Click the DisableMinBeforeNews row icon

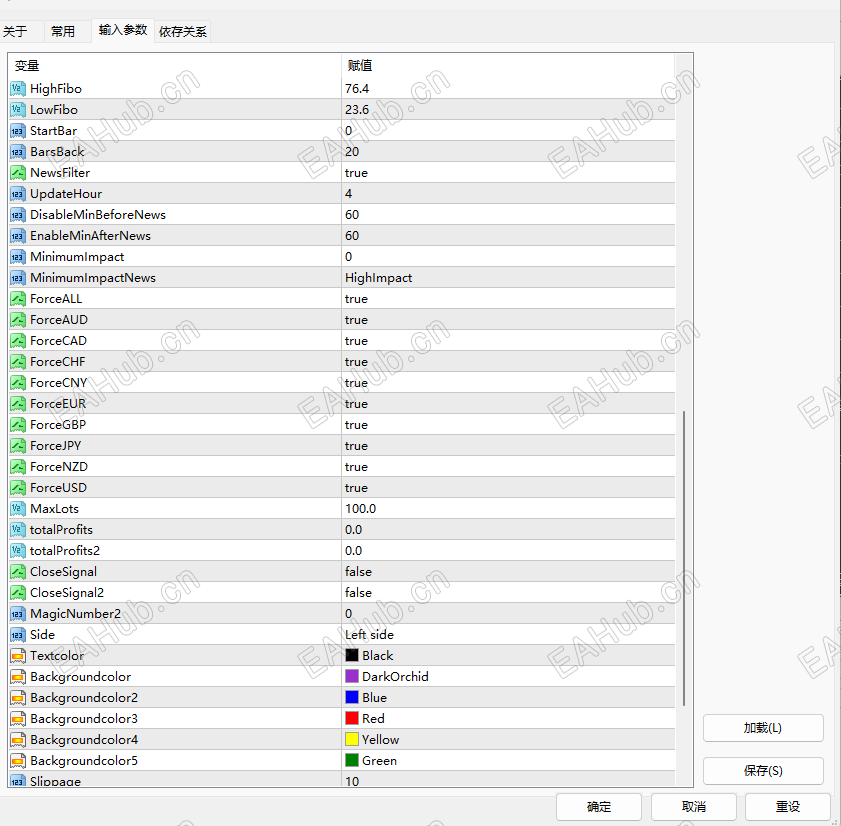(x=18, y=215)
